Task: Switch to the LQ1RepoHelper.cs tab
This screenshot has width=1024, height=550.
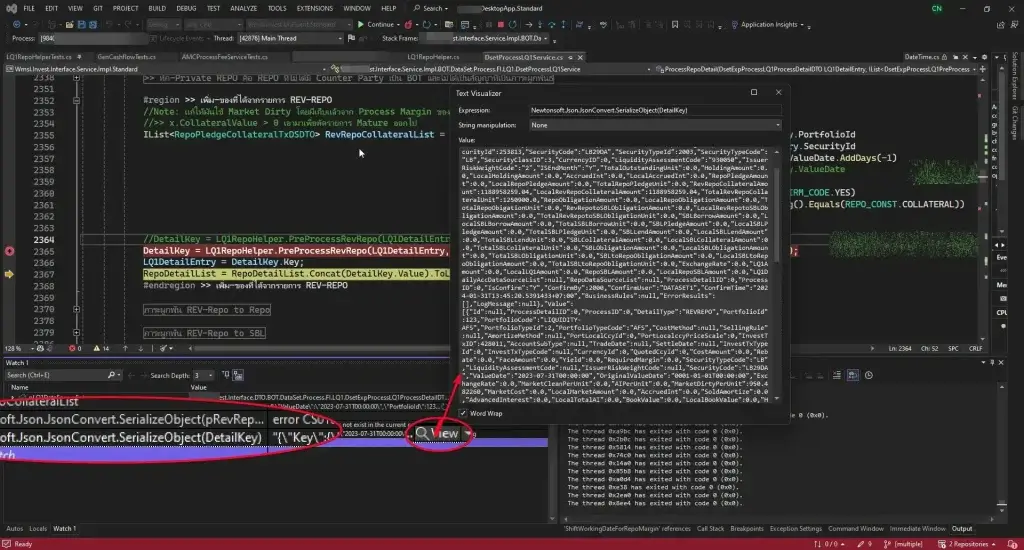Action: point(433,57)
